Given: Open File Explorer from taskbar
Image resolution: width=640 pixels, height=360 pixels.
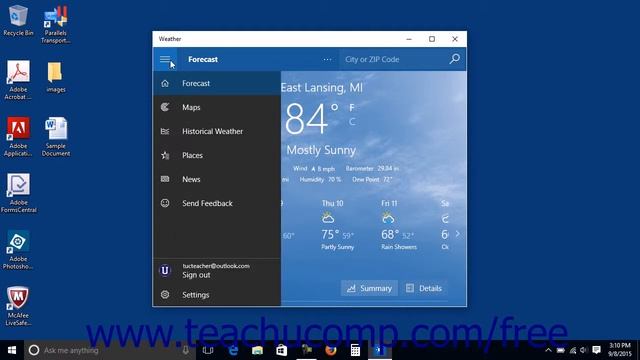Looking at the screenshot, I should click(x=257, y=350).
